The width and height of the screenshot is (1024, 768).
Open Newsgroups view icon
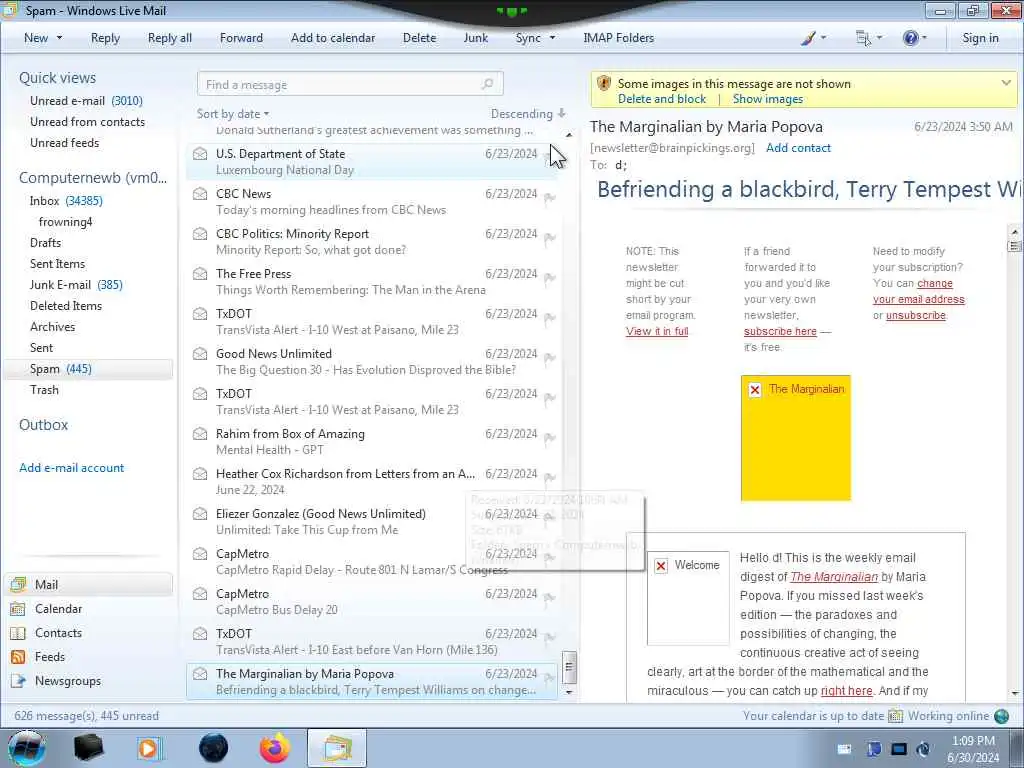click(18, 681)
